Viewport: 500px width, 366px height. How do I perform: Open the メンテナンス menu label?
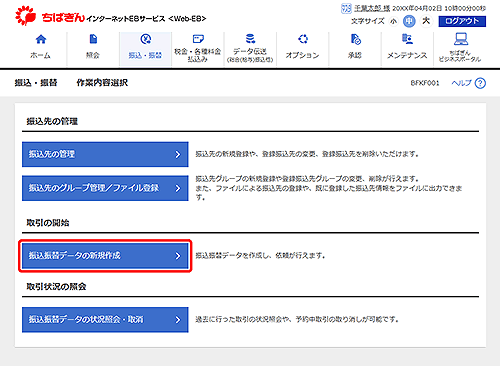tap(407, 55)
